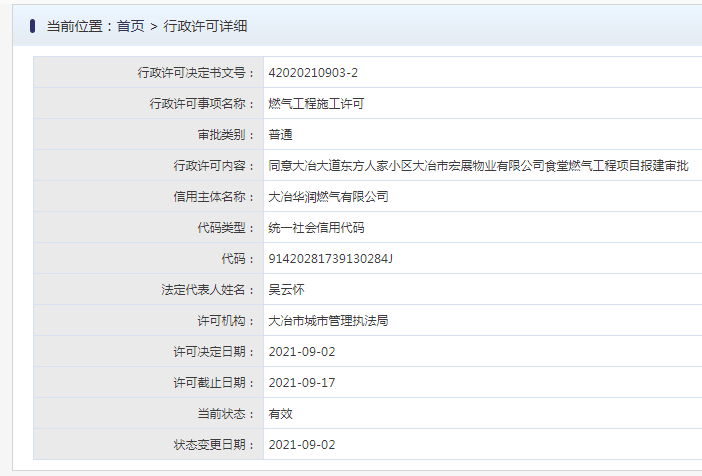Select the value 燃气工程施工许可
The width and height of the screenshot is (702, 476).
pyautogui.click(x=316, y=103)
